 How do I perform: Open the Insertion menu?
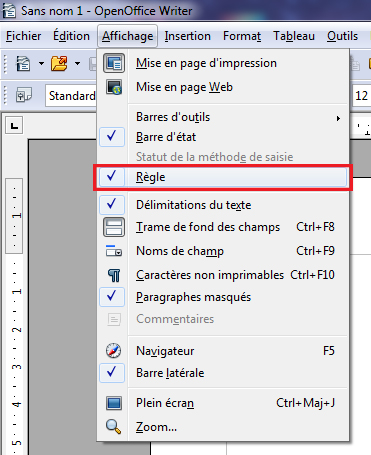(188, 36)
